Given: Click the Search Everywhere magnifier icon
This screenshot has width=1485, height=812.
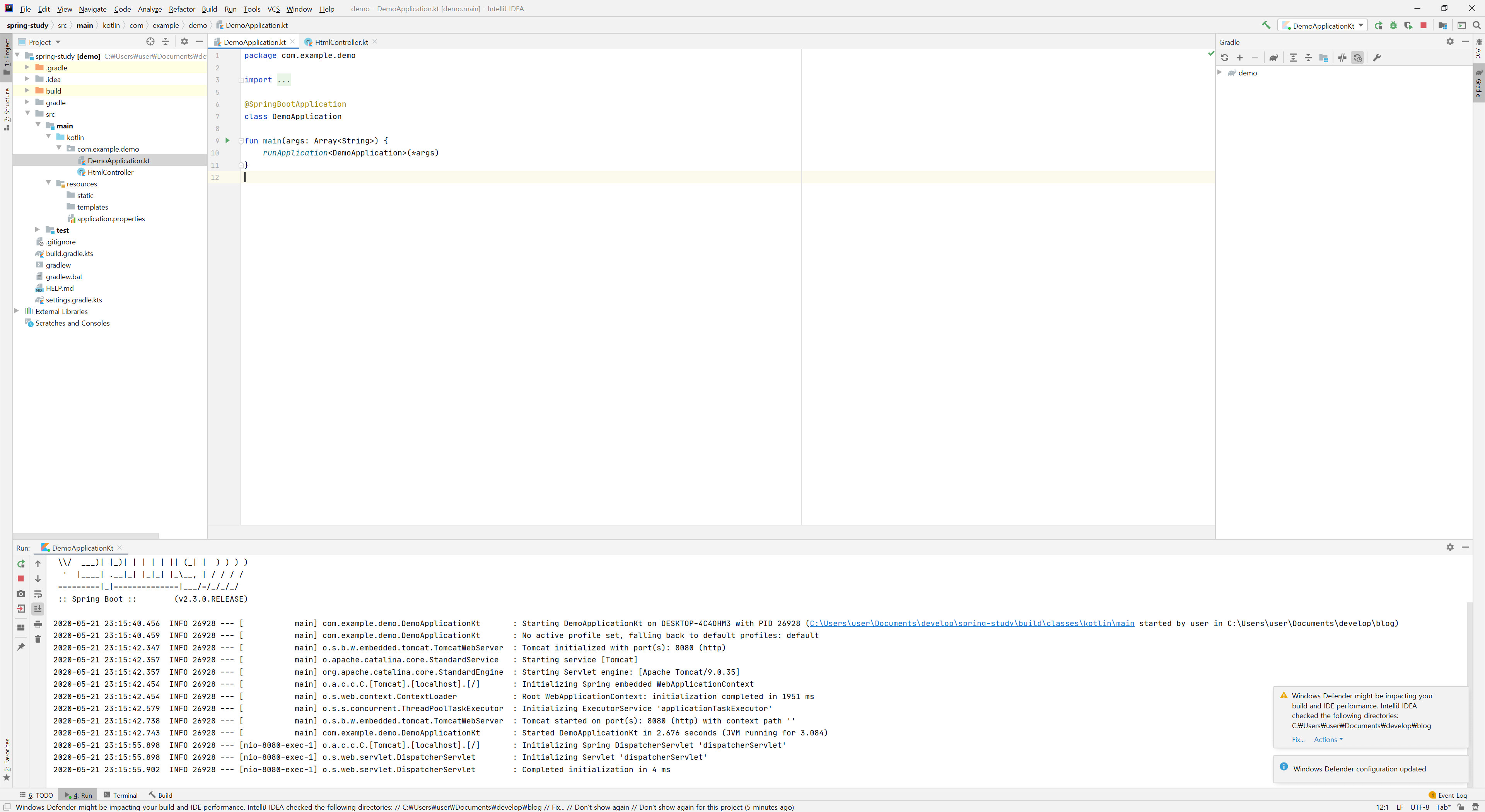Looking at the screenshot, I should (1476, 26).
